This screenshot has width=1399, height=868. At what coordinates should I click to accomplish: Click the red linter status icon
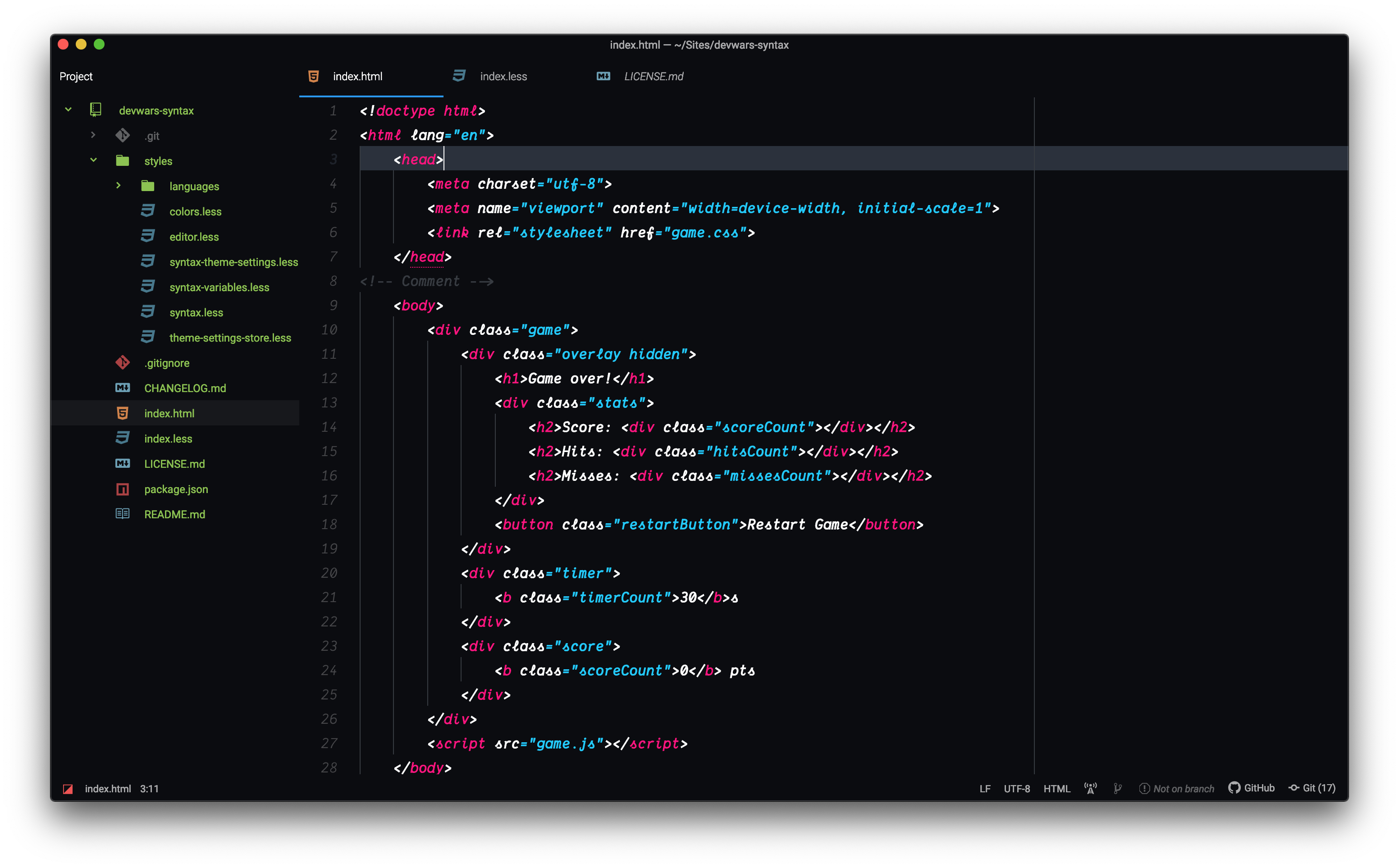coord(68,789)
